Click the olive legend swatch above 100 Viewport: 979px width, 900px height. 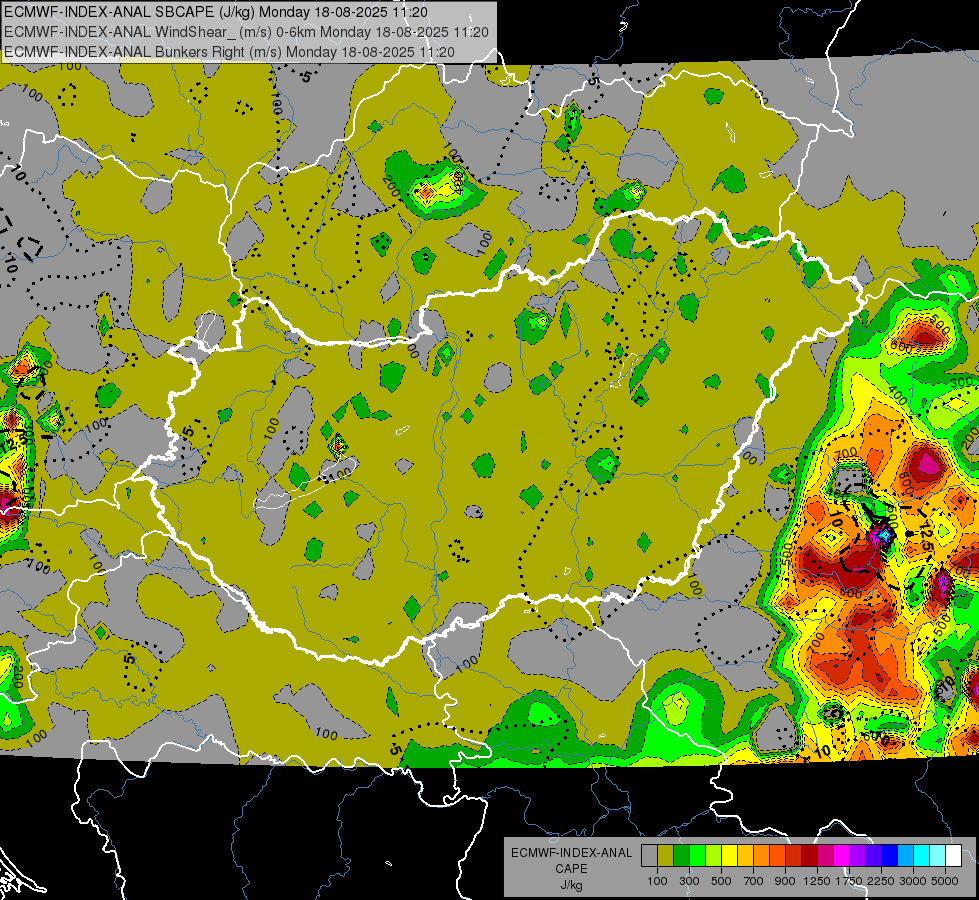tap(666, 855)
